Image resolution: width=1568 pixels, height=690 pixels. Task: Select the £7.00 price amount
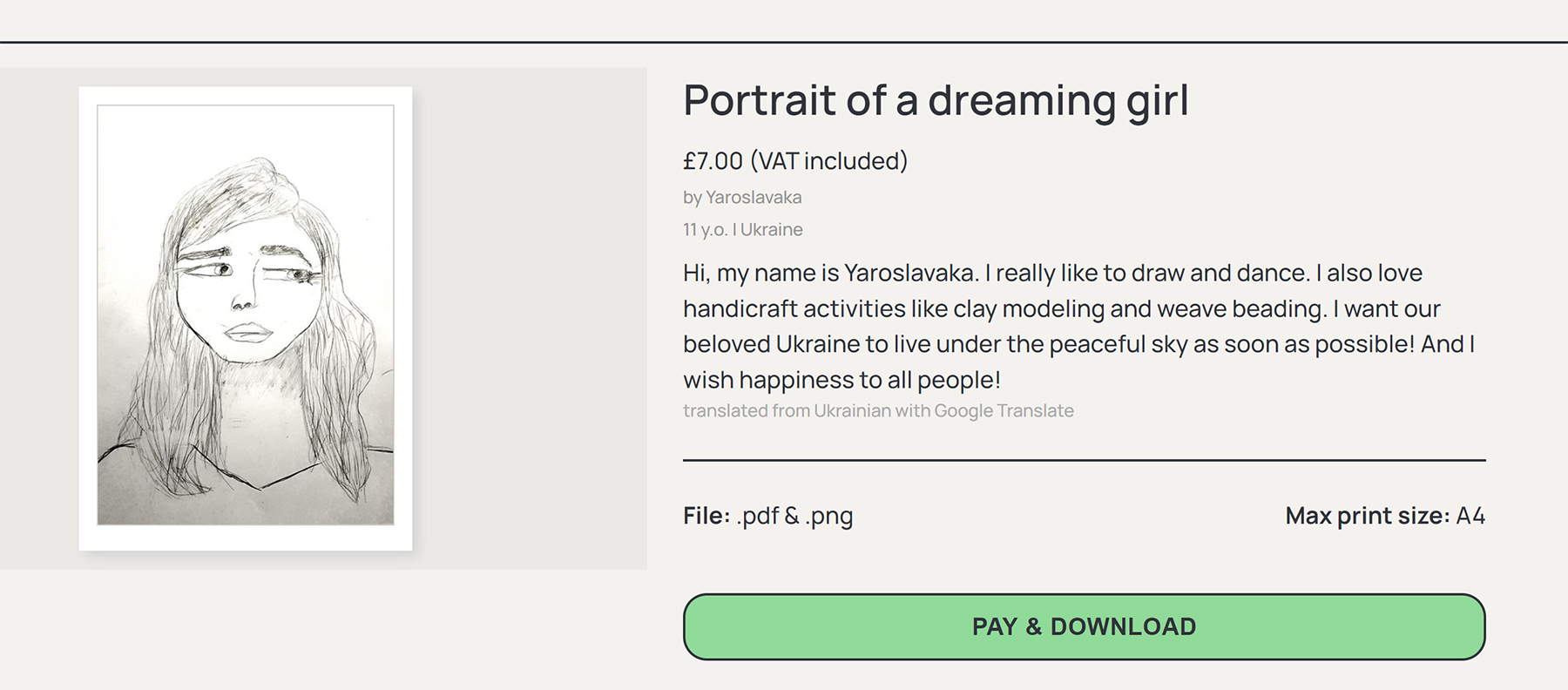coord(713,161)
